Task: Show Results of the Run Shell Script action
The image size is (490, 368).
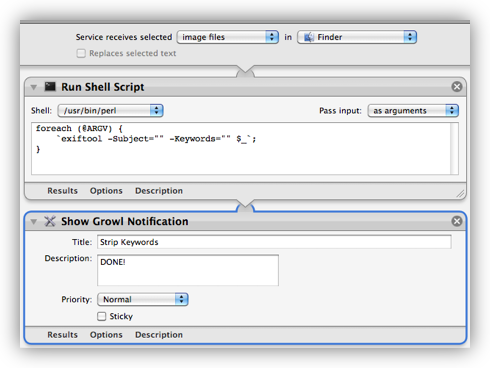Action: 62,191
